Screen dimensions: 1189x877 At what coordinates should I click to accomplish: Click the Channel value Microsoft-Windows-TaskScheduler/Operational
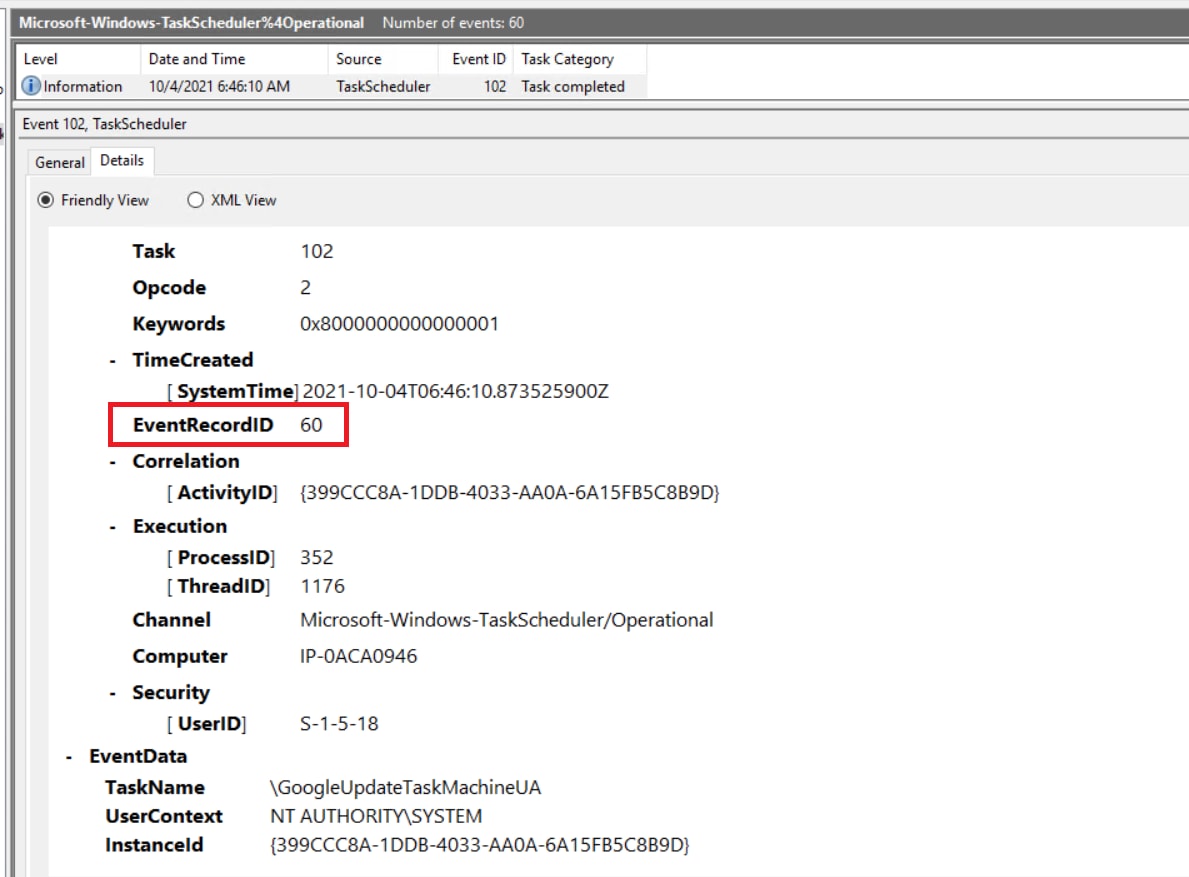click(x=507, y=621)
